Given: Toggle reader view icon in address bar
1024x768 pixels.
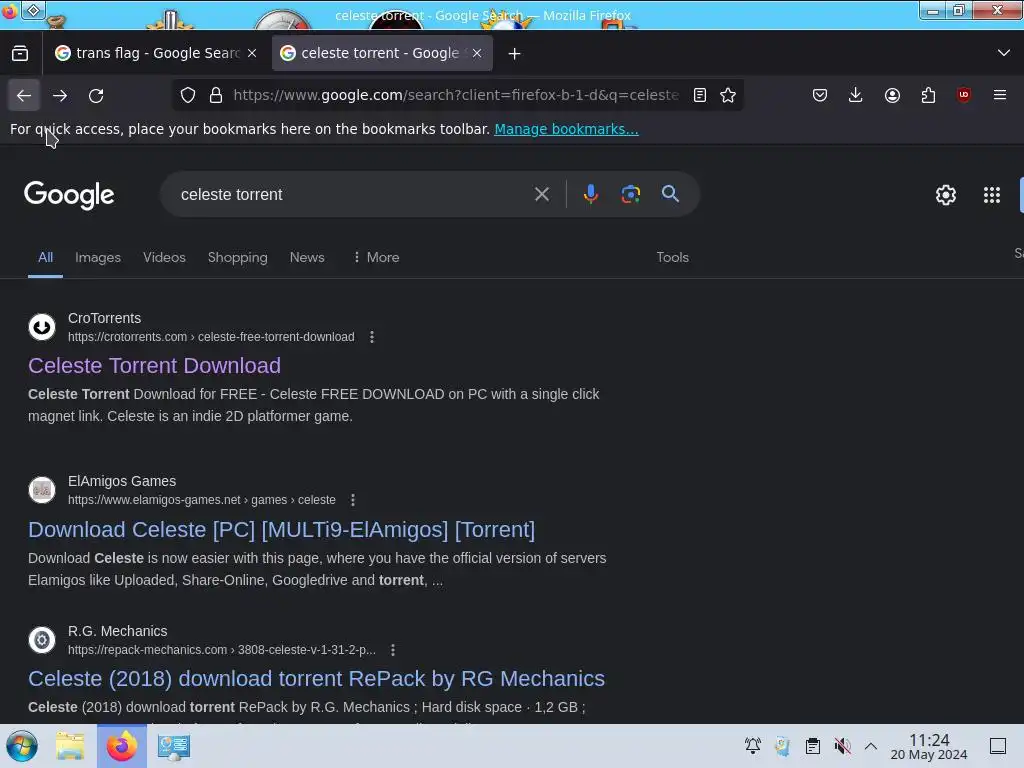Looking at the screenshot, I should tap(699, 95).
